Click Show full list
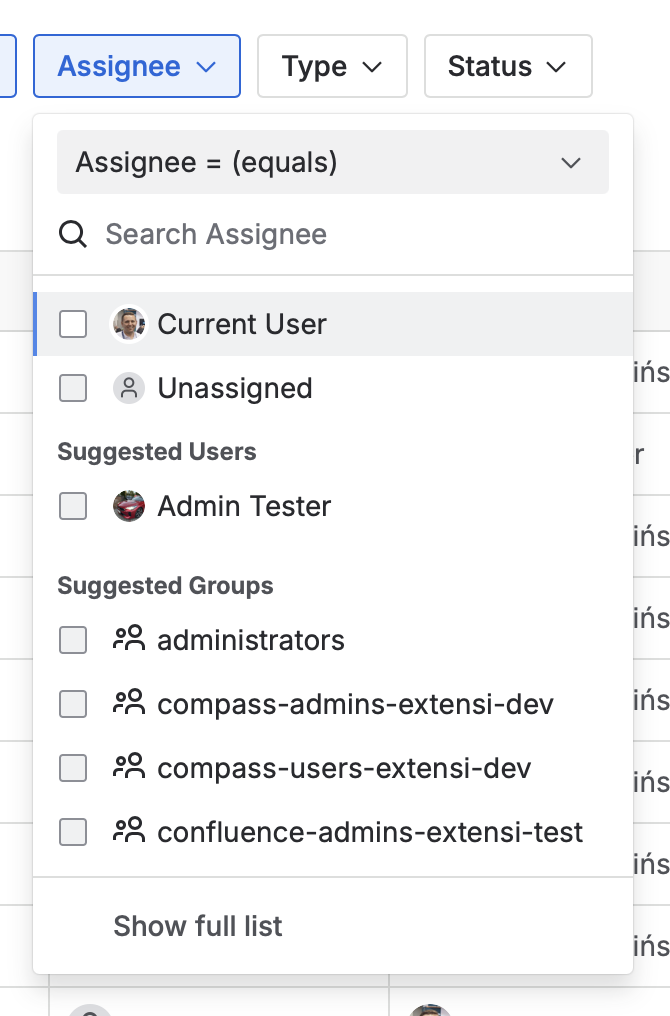670x1016 pixels. [198, 926]
